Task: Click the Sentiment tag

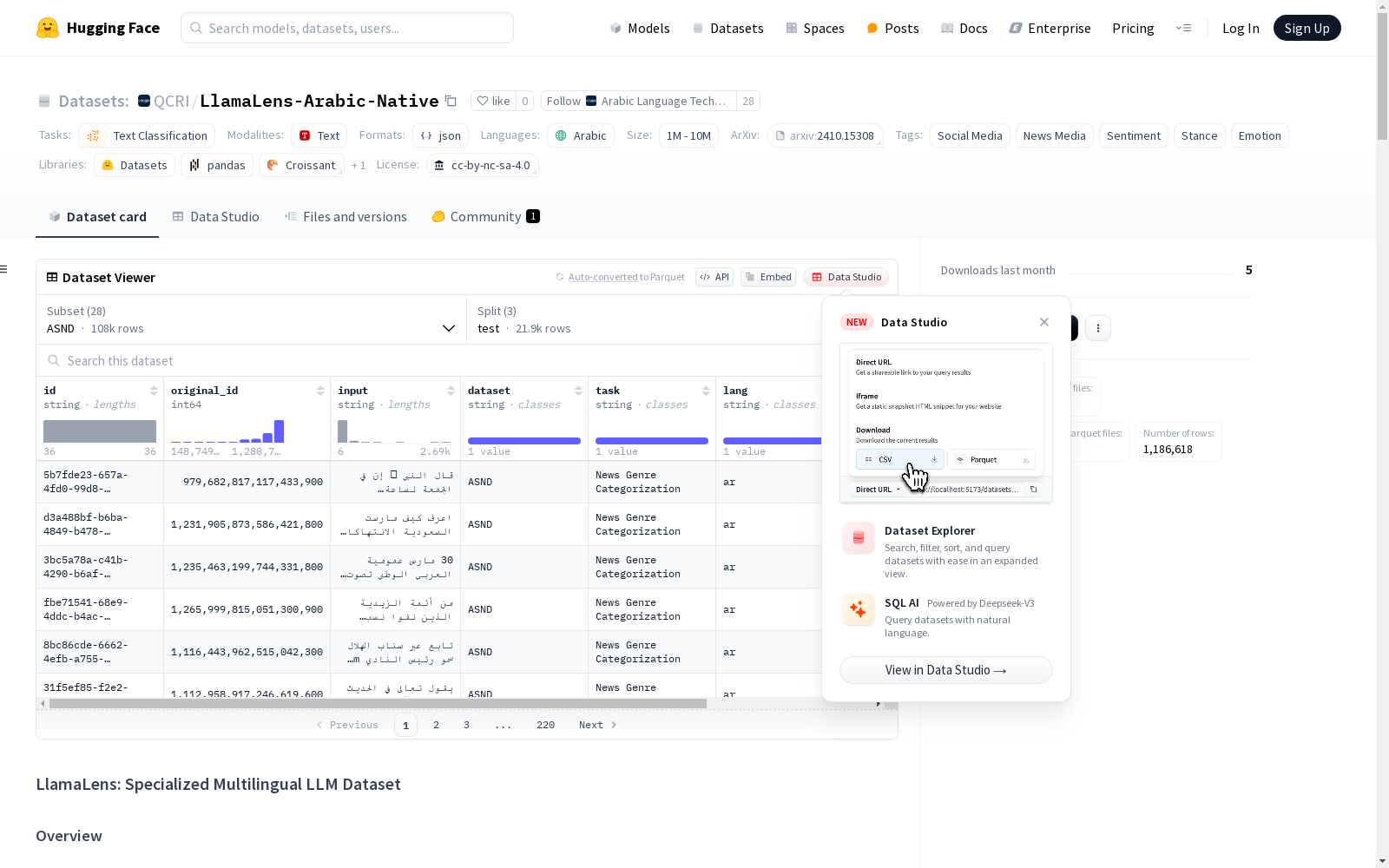Action: (x=1134, y=135)
